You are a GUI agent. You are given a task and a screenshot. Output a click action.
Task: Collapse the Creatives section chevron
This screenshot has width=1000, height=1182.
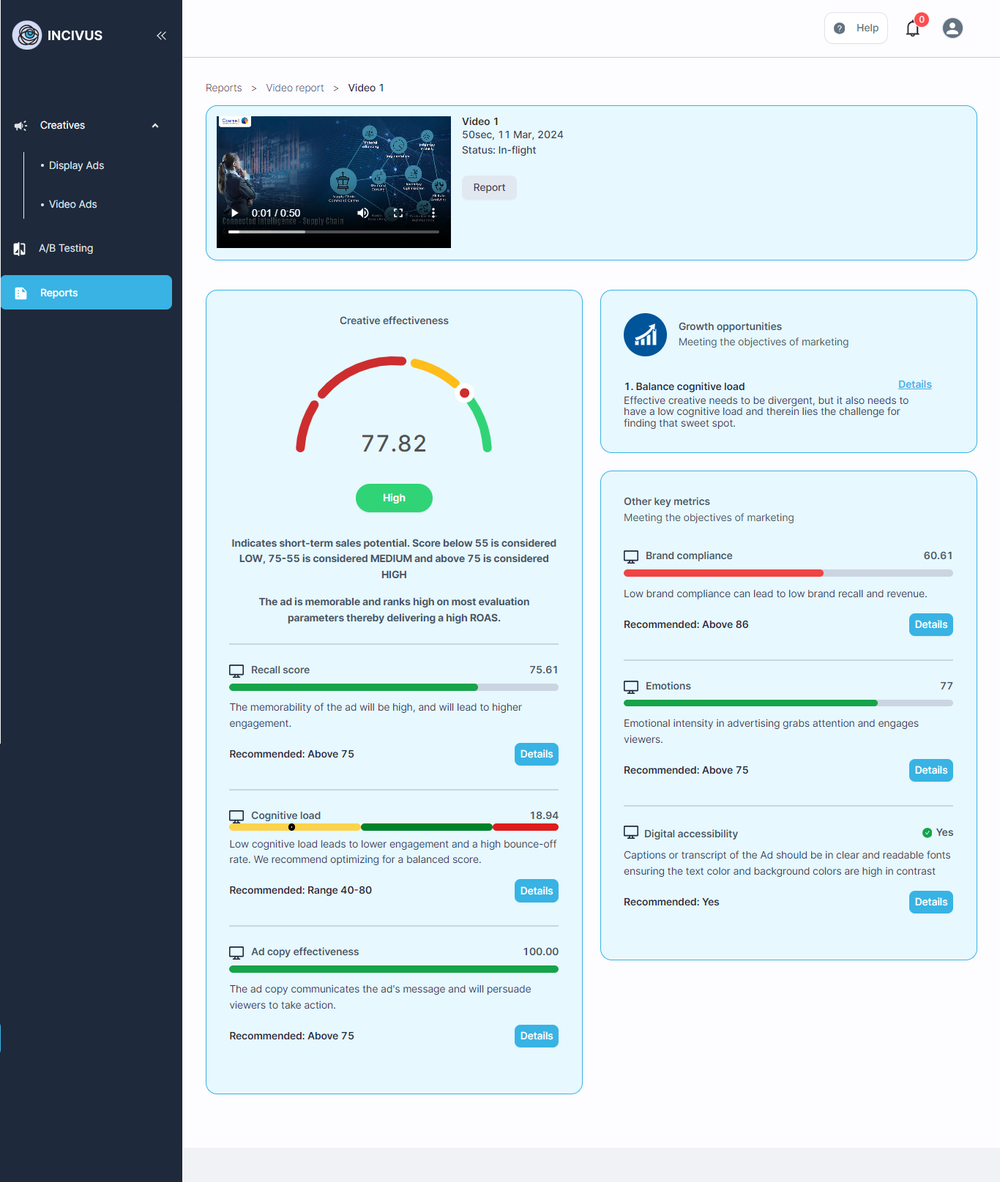(x=155, y=125)
